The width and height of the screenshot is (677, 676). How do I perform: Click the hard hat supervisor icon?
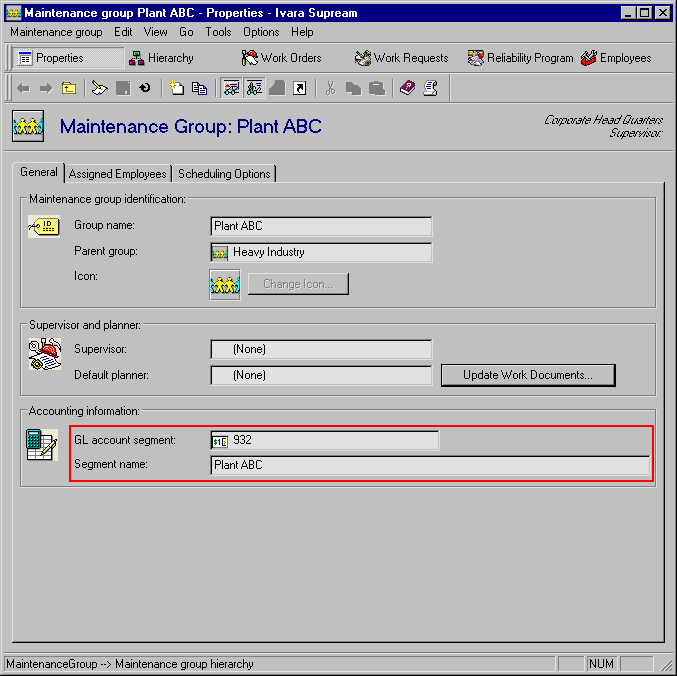(45, 354)
